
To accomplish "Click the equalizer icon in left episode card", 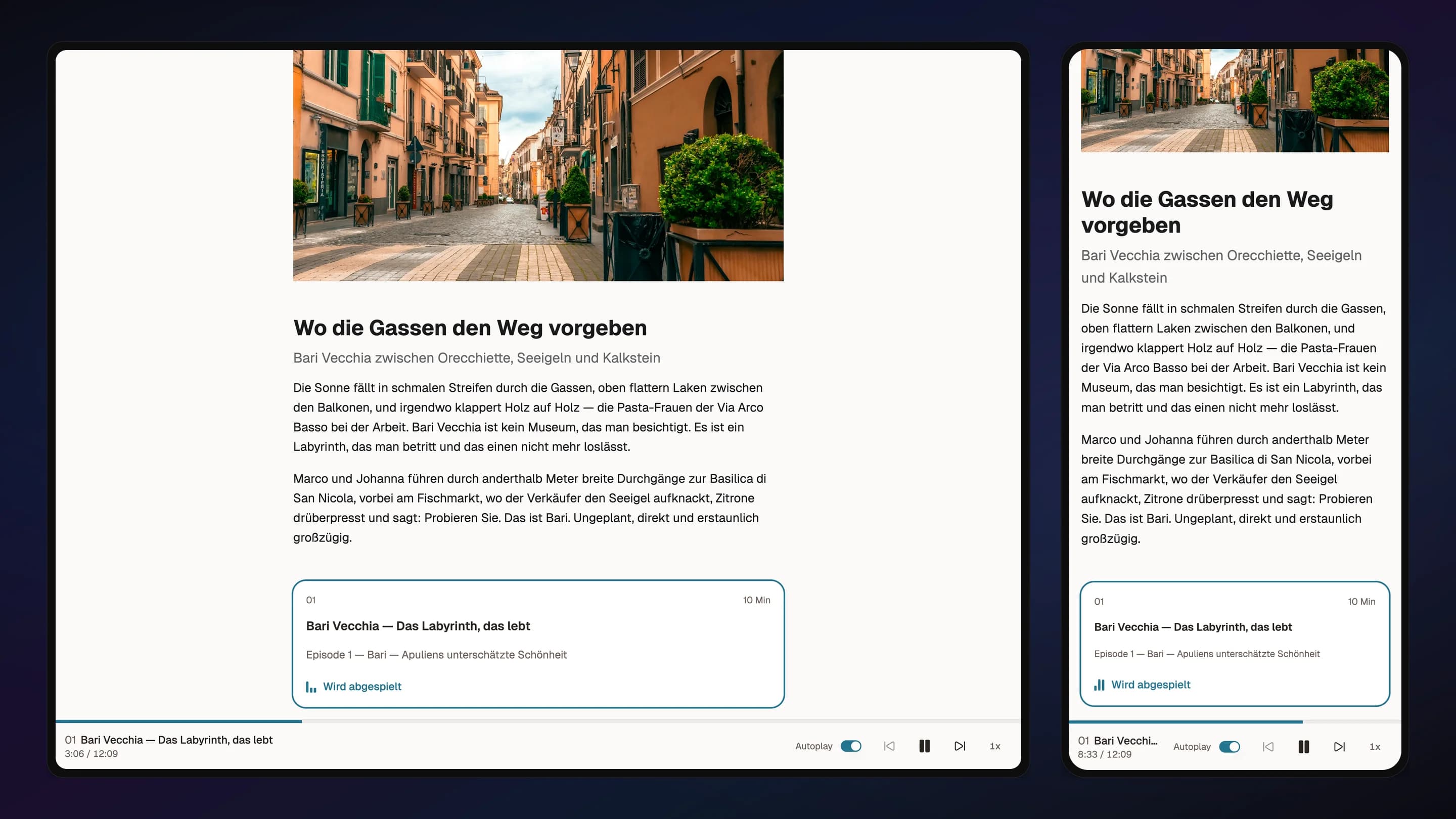I will coord(310,686).
